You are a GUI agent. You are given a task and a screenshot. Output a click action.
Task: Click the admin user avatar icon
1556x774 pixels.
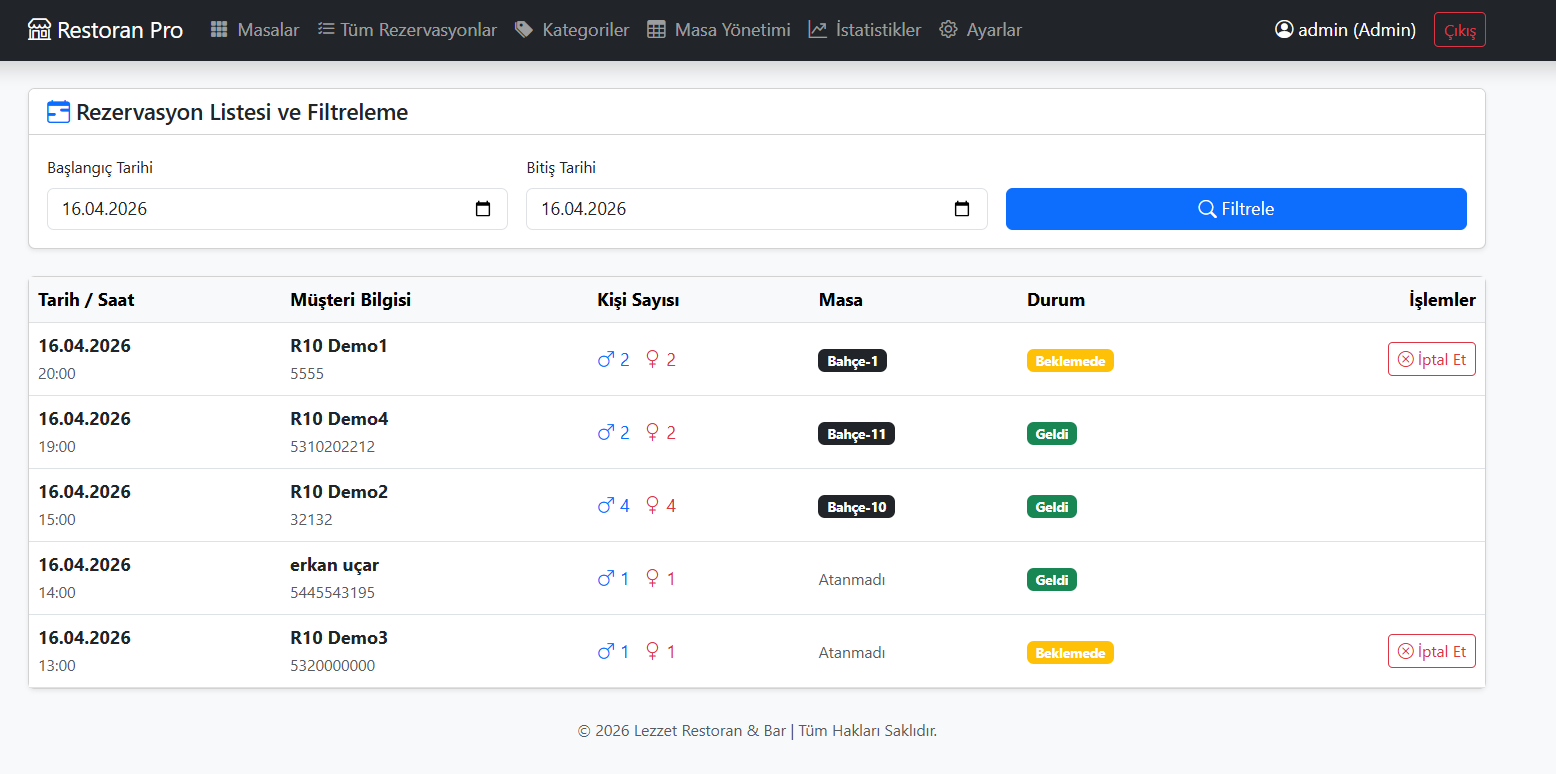tap(1284, 30)
